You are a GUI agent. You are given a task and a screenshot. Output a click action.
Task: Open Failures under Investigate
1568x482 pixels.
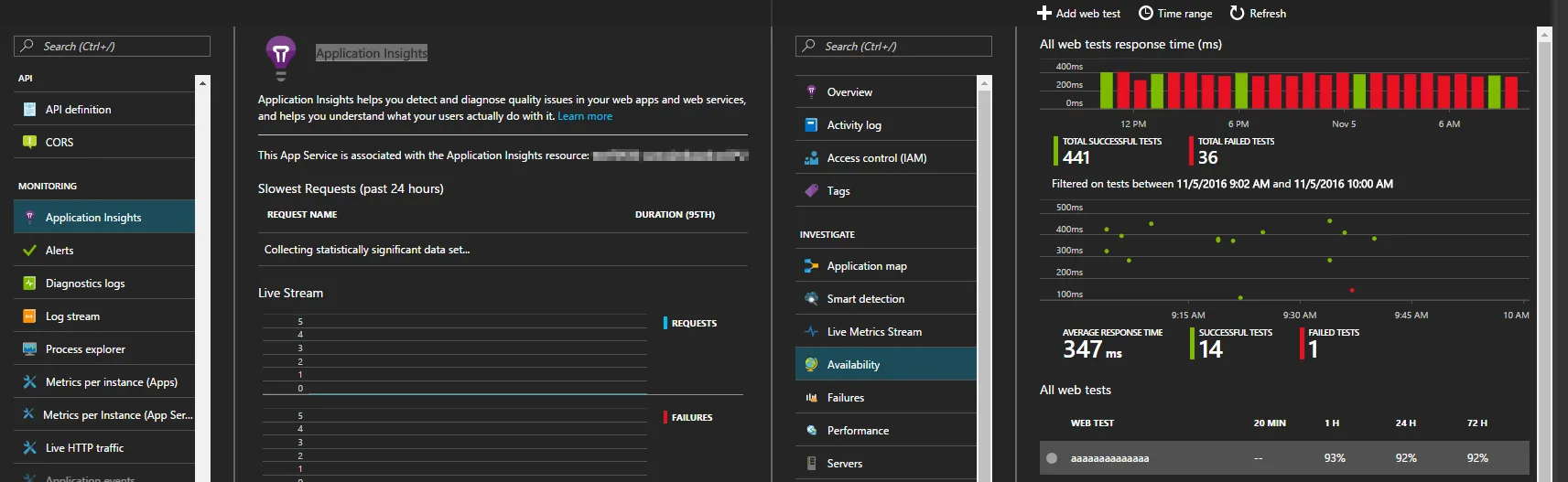(x=886, y=398)
